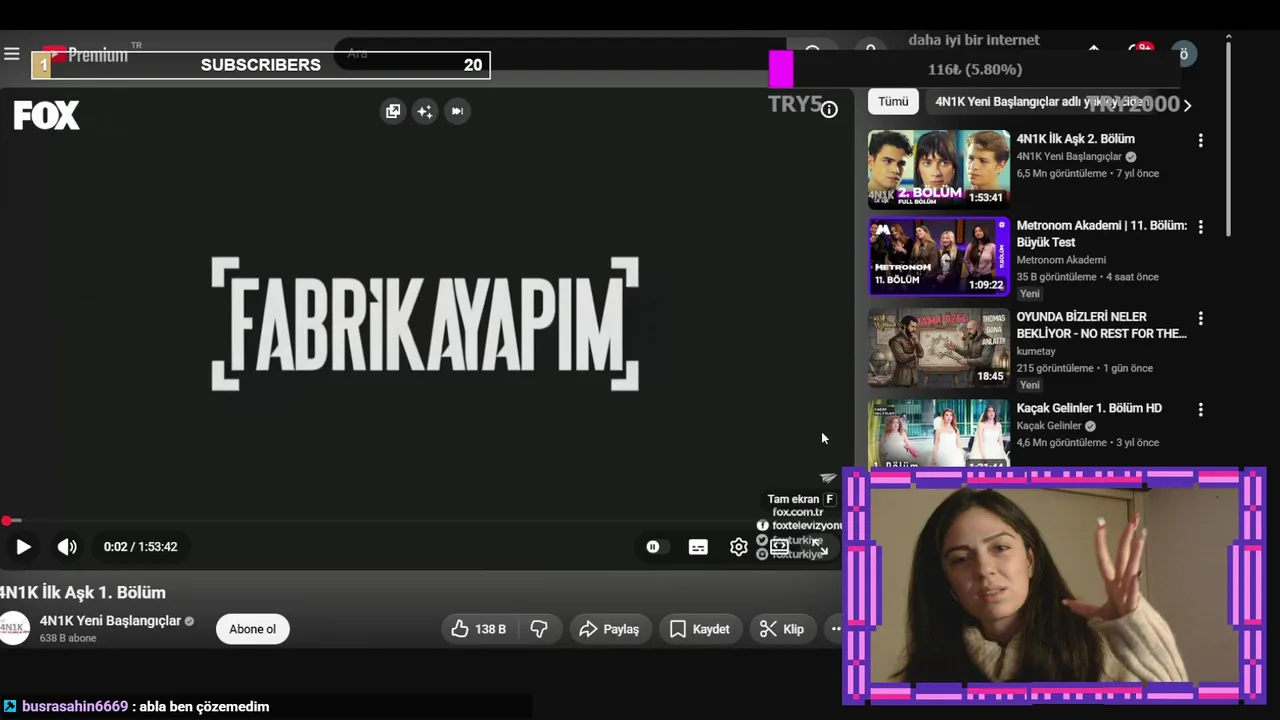1280x720 pixels.
Task: Open the Metronom 11. Bölüm thumbnail
Action: click(x=939, y=256)
